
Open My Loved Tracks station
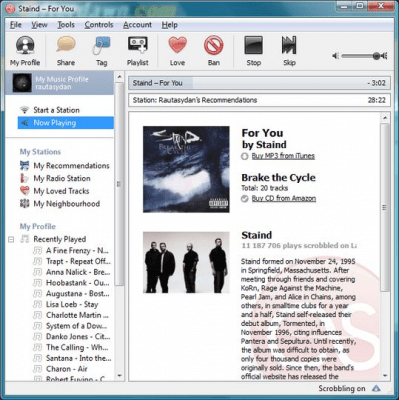(x=61, y=191)
